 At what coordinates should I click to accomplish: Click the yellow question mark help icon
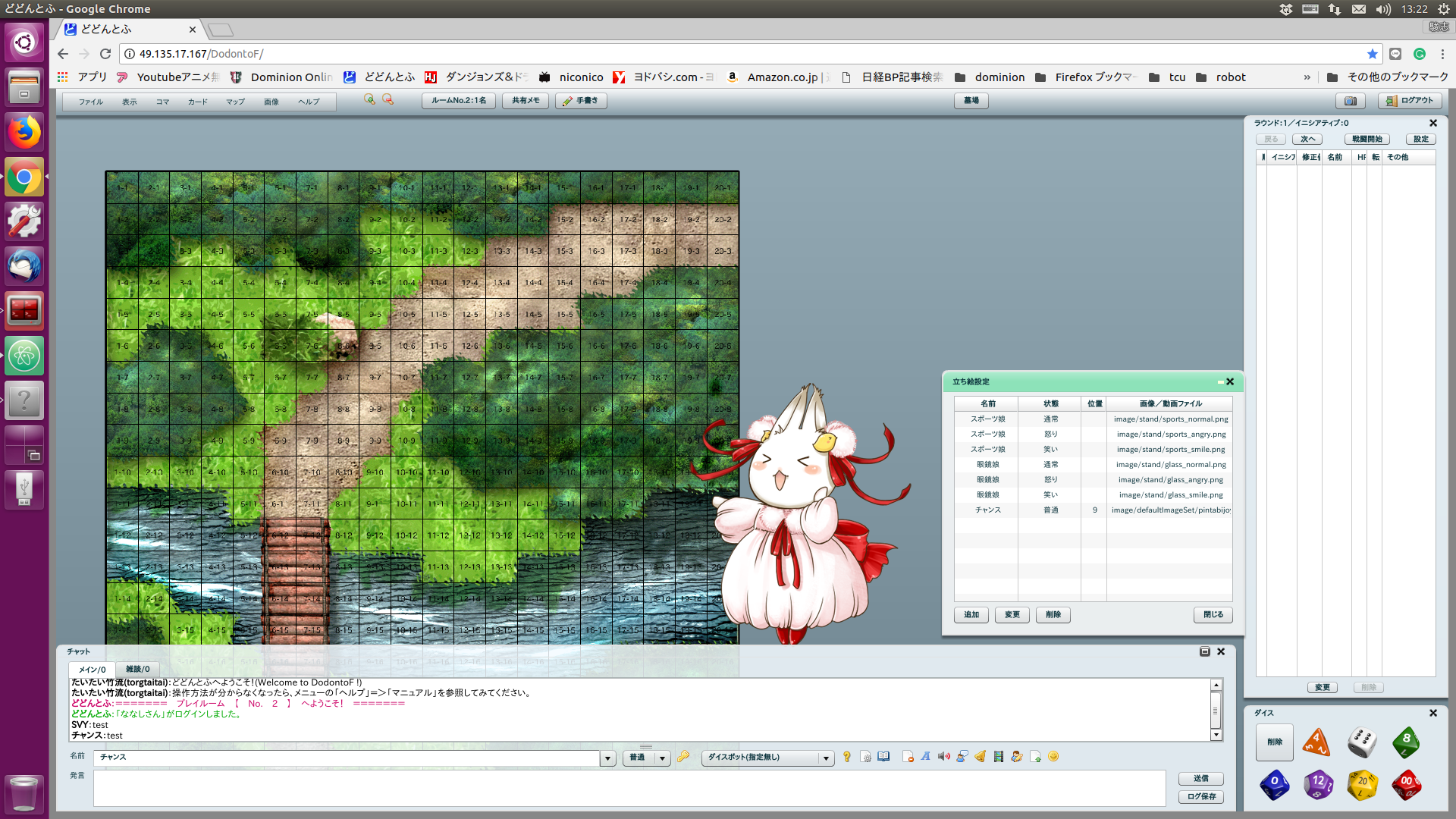[x=847, y=756]
